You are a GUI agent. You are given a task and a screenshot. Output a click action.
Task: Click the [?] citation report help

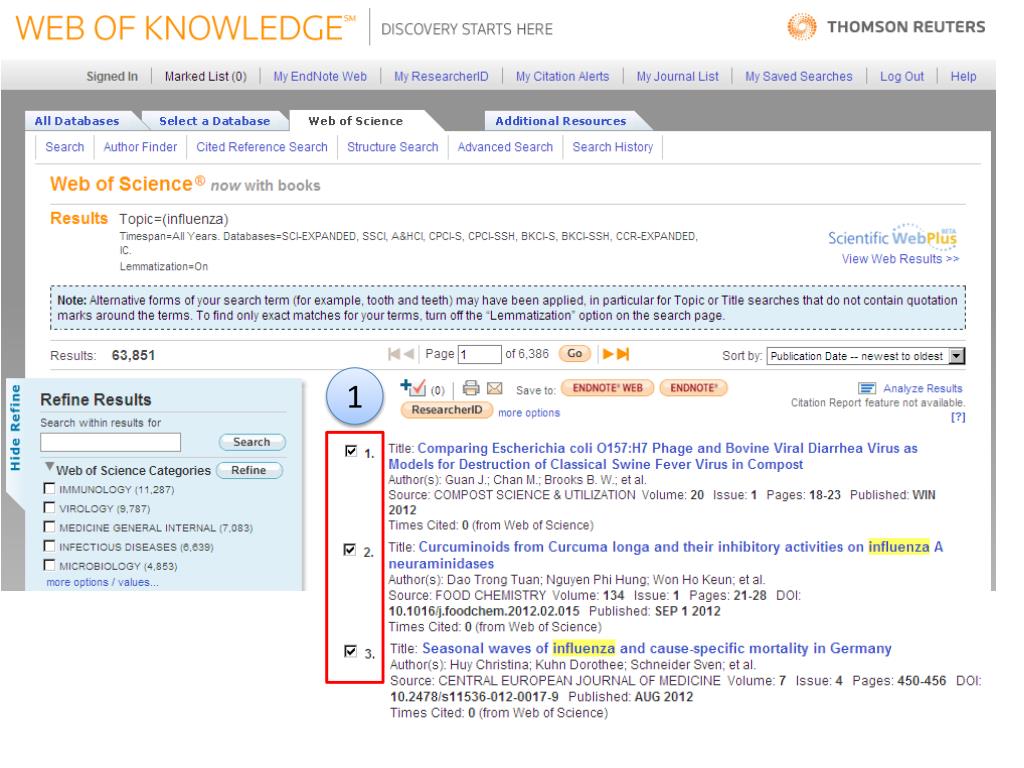click(x=958, y=417)
